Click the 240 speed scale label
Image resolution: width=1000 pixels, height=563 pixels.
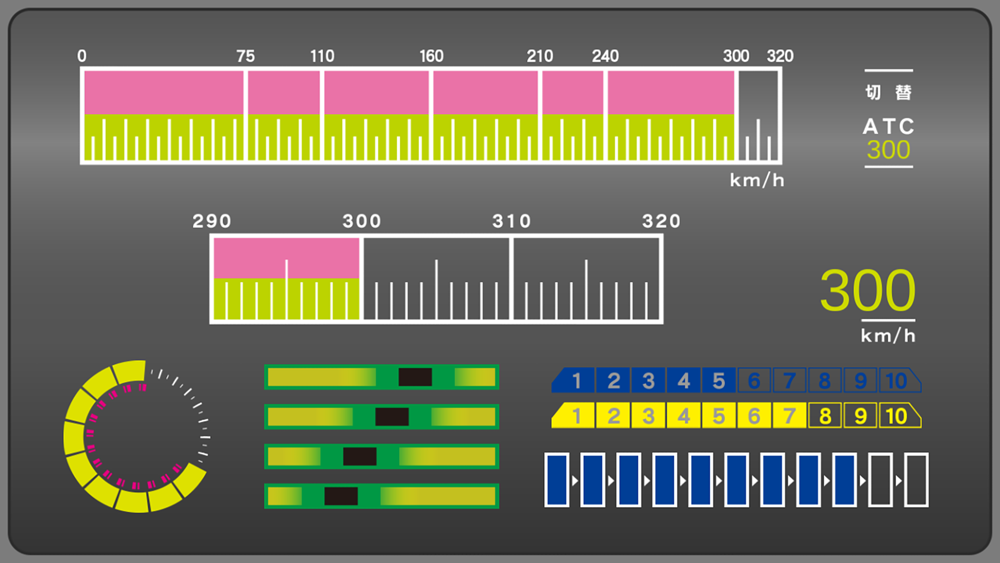point(605,56)
